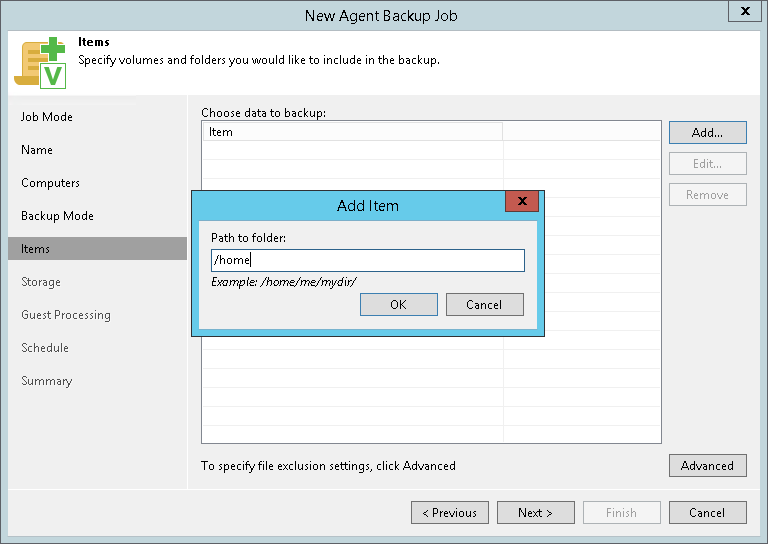
Task: Cancel the Add Item dialog
Action: [x=484, y=305]
